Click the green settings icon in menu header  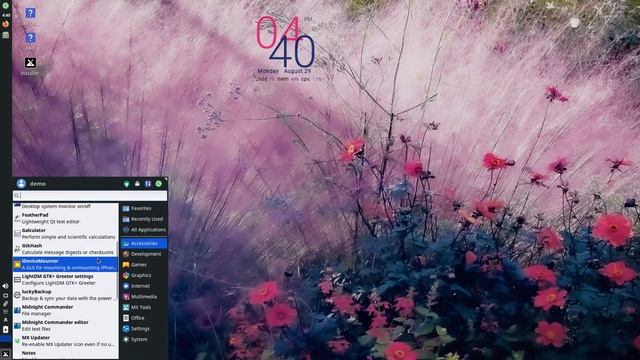click(x=127, y=184)
